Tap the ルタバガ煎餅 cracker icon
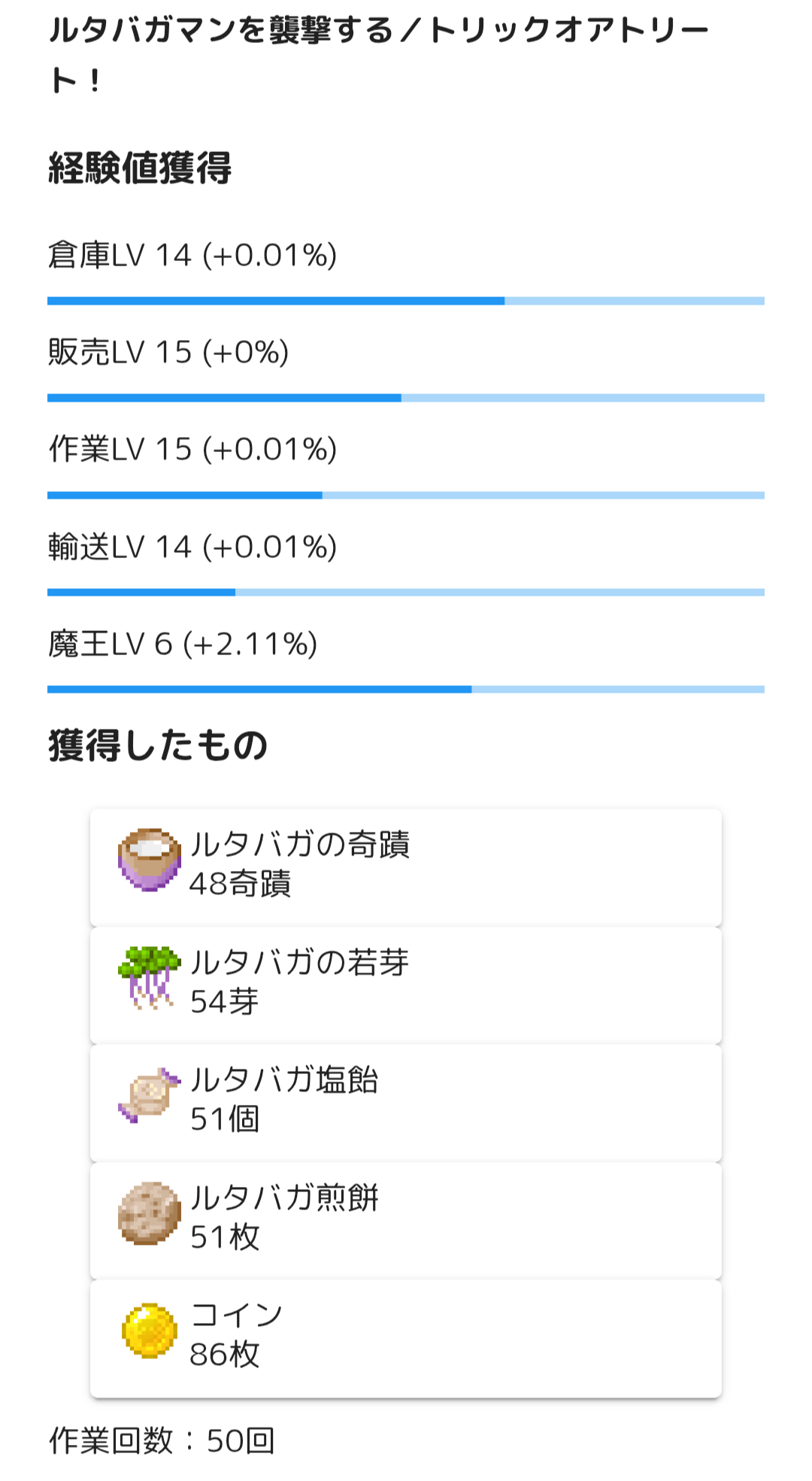Viewport: 812px width, 1481px height. (150, 1212)
